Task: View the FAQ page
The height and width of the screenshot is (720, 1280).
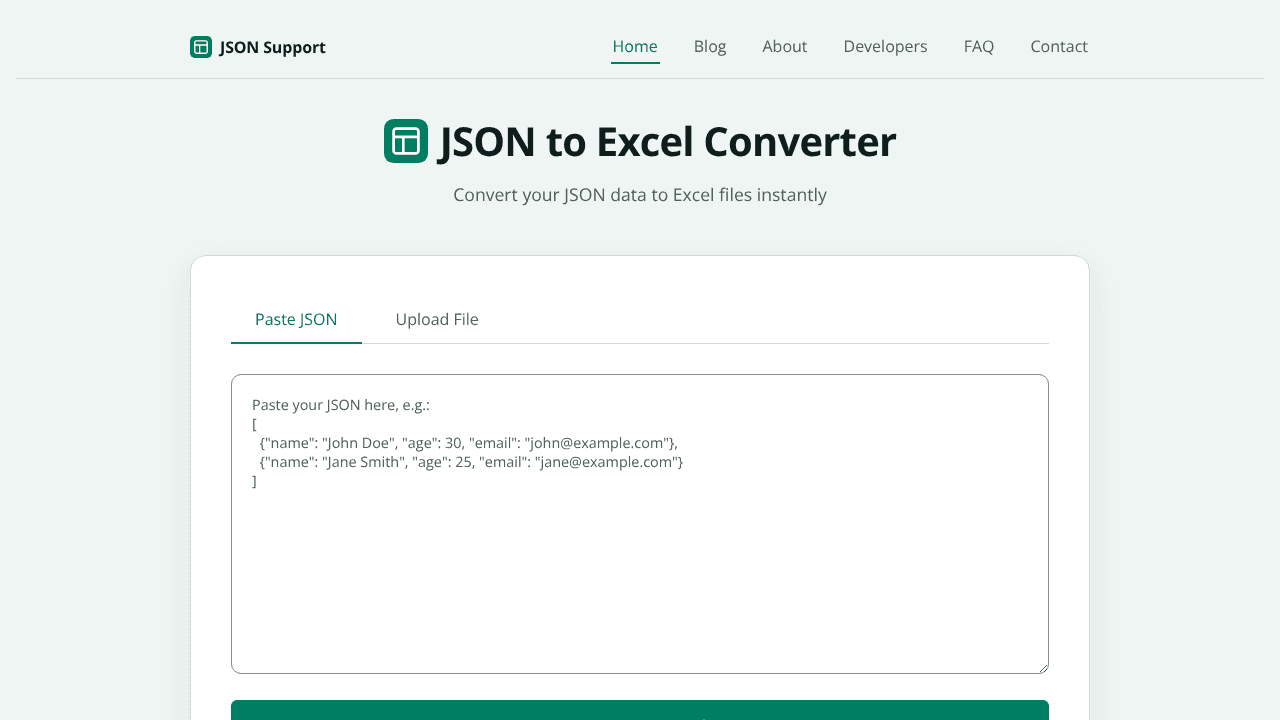Action: click(979, 46)
